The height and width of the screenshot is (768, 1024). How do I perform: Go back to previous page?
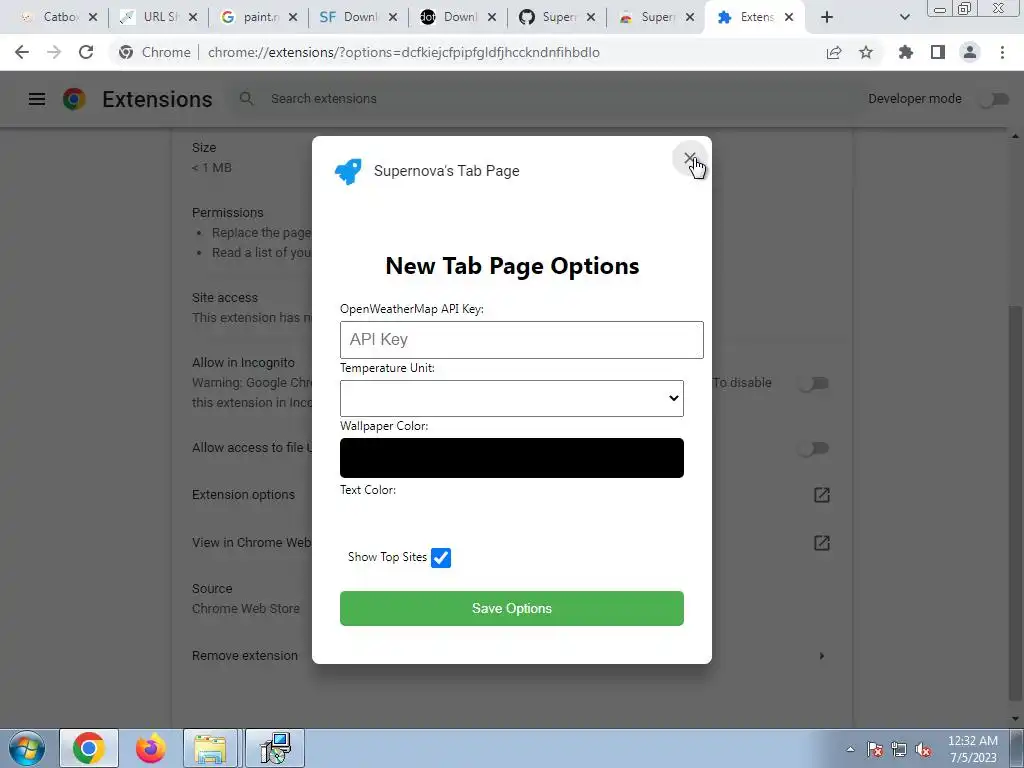[x=22, y=52]
